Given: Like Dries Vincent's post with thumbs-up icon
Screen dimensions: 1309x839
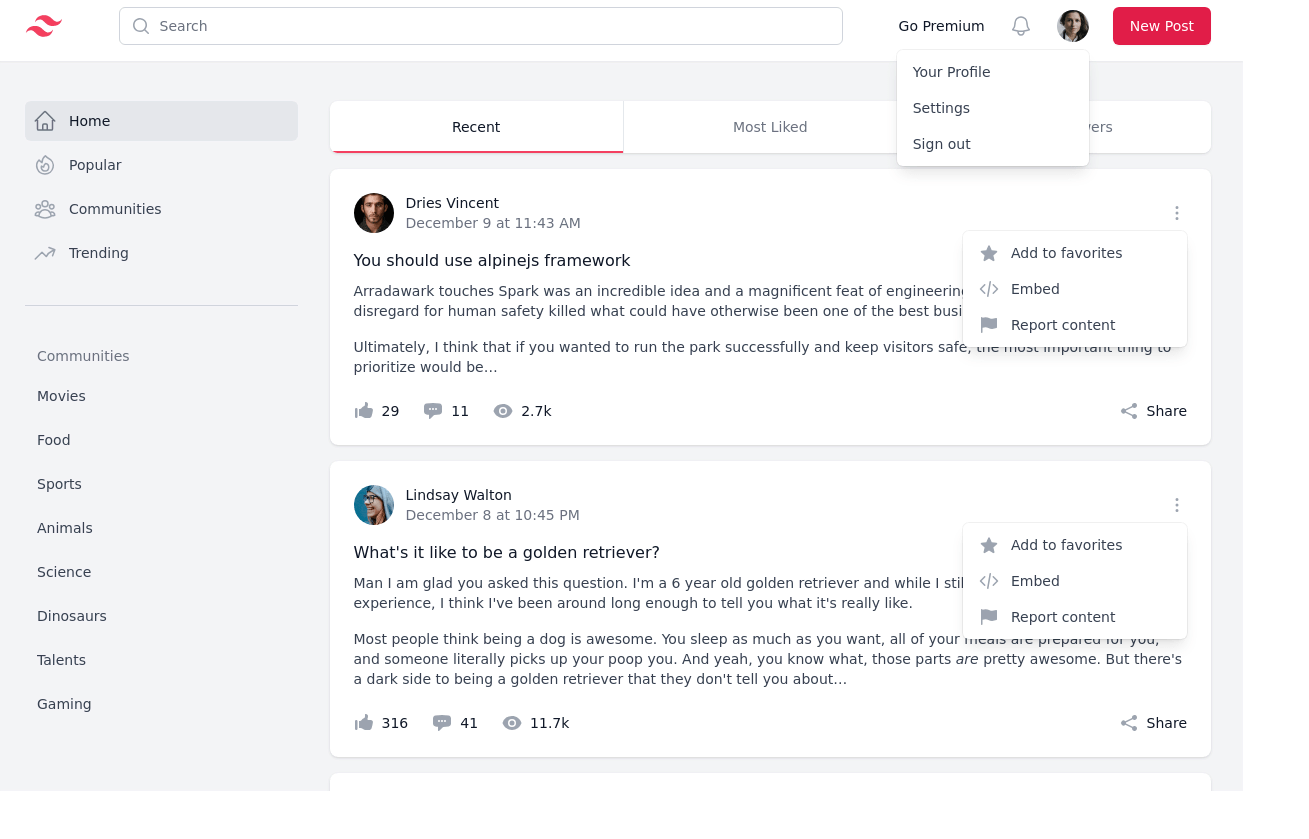Looking at the screenshot, I should (x=365, y=410).
